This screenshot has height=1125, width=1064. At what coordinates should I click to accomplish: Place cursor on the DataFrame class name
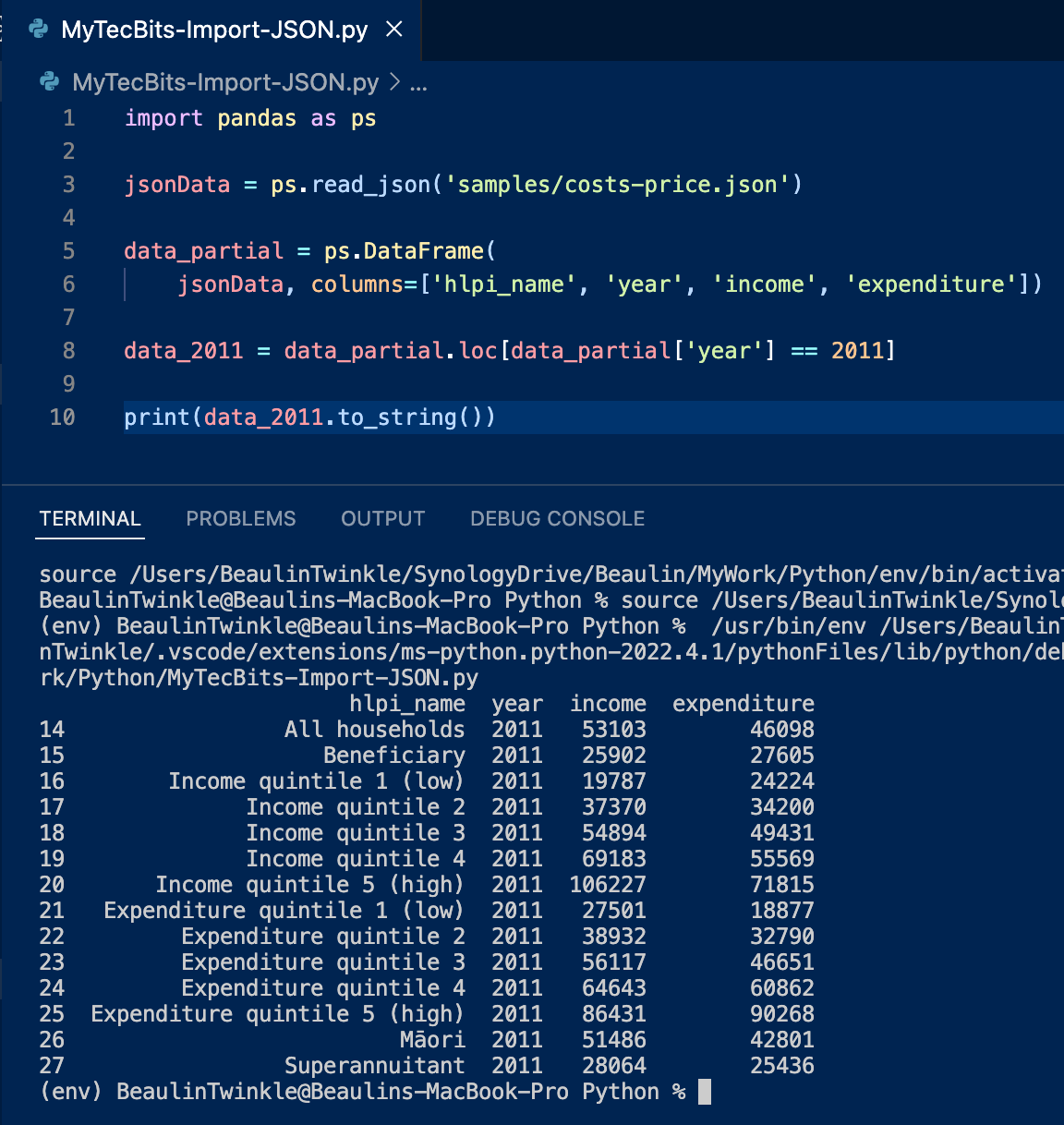click(423, 251)
